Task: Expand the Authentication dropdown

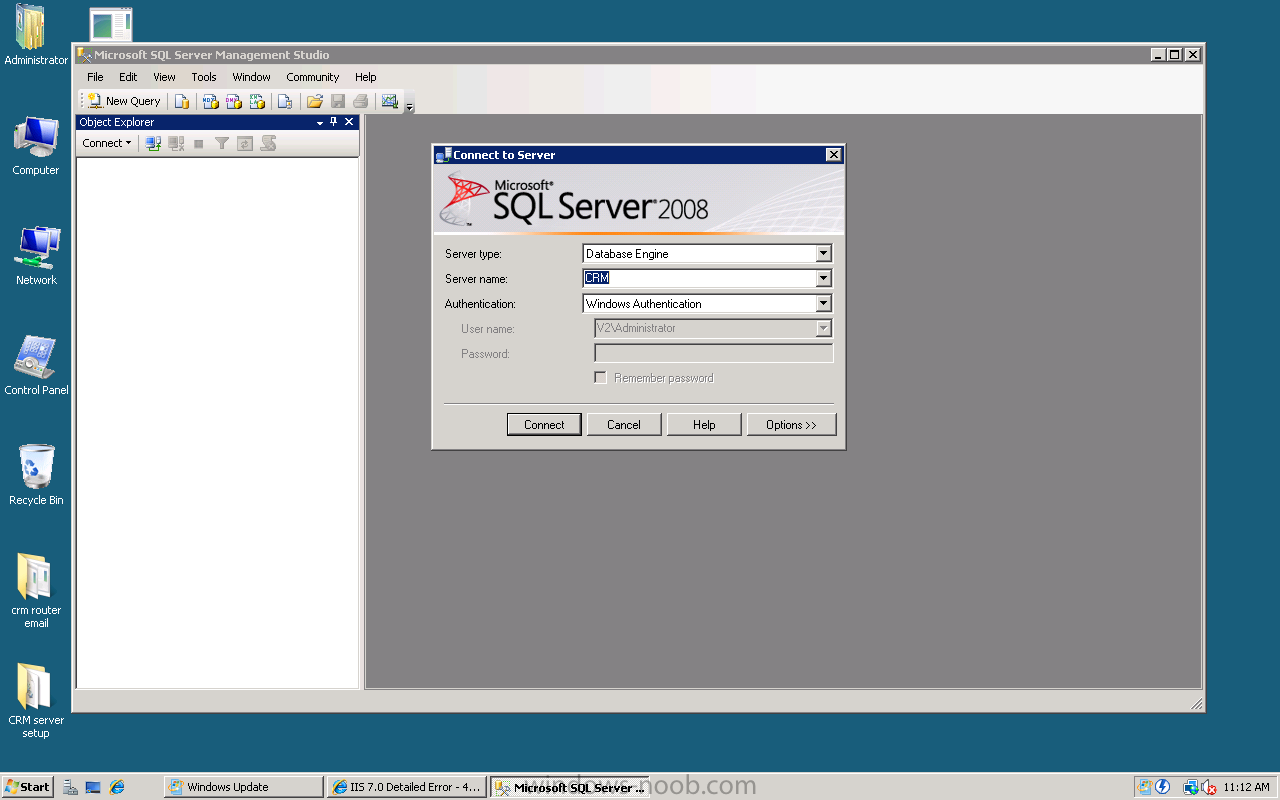Action: point(824,304)
